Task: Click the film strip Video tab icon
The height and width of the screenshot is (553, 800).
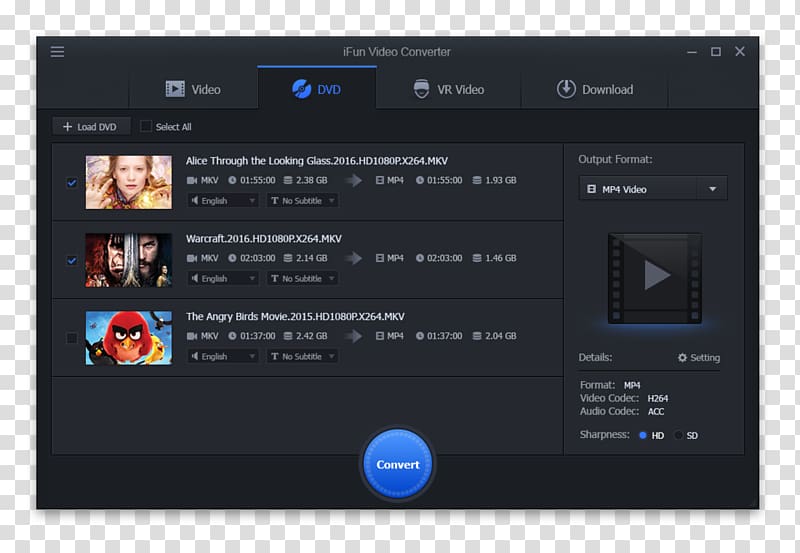Action: pyautogui.click(x=175, y=89)
